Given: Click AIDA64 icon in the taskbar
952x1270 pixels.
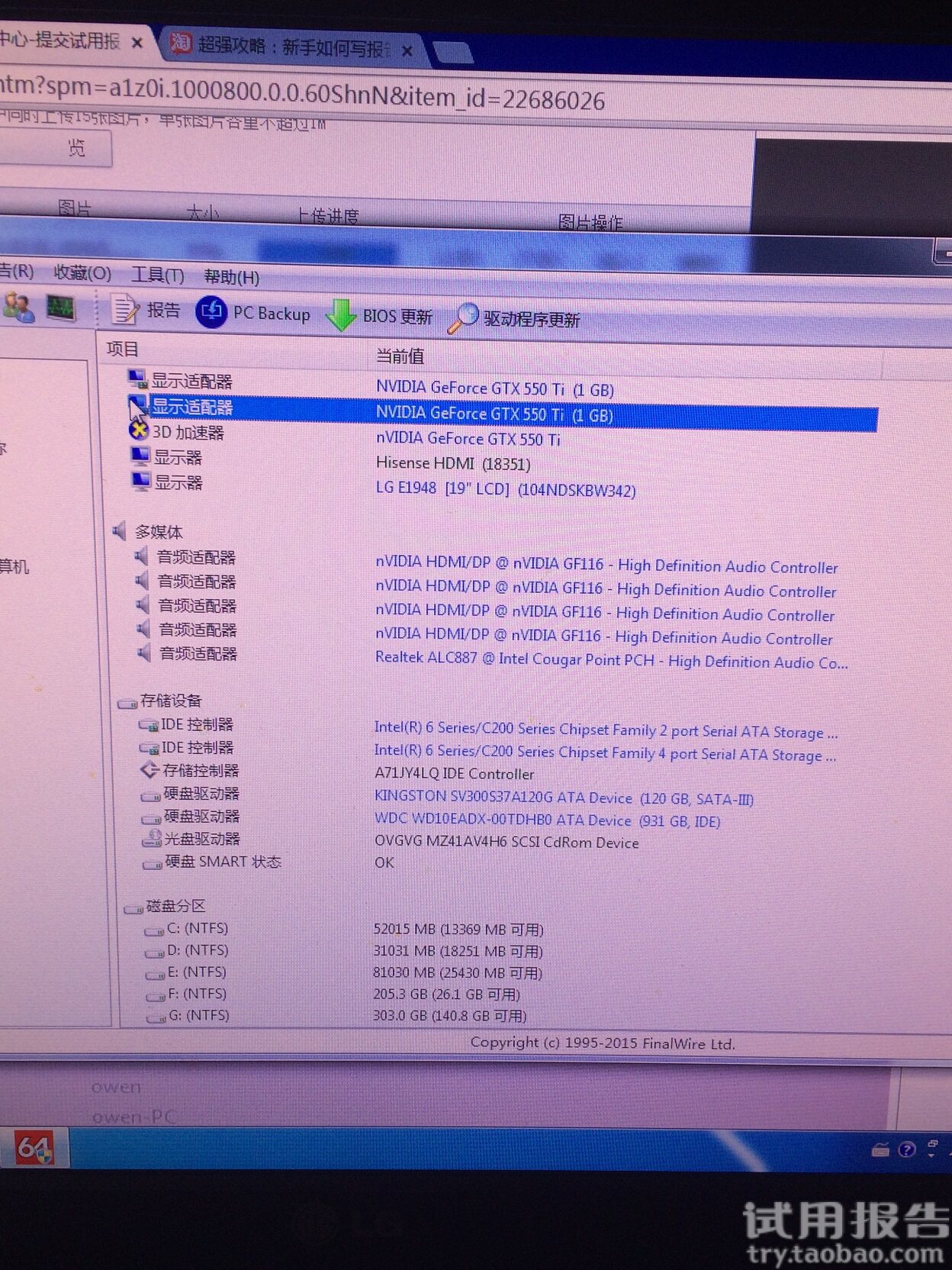Looking at the screenshot, I should pos(35,1148).
